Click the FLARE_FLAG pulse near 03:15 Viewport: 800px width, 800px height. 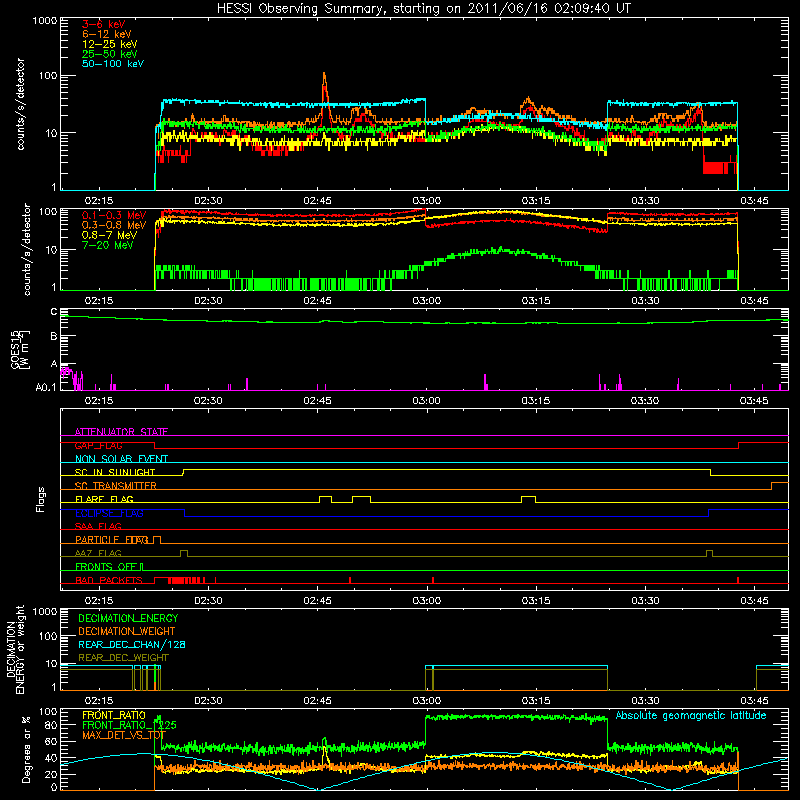point(529,499)
